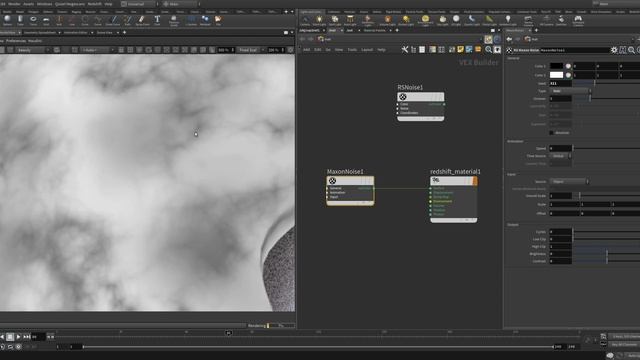Select the Sphere shelf tool
The height and width of the screenshot is (360, 640).
pyautogui.click(x=7, y=20)
